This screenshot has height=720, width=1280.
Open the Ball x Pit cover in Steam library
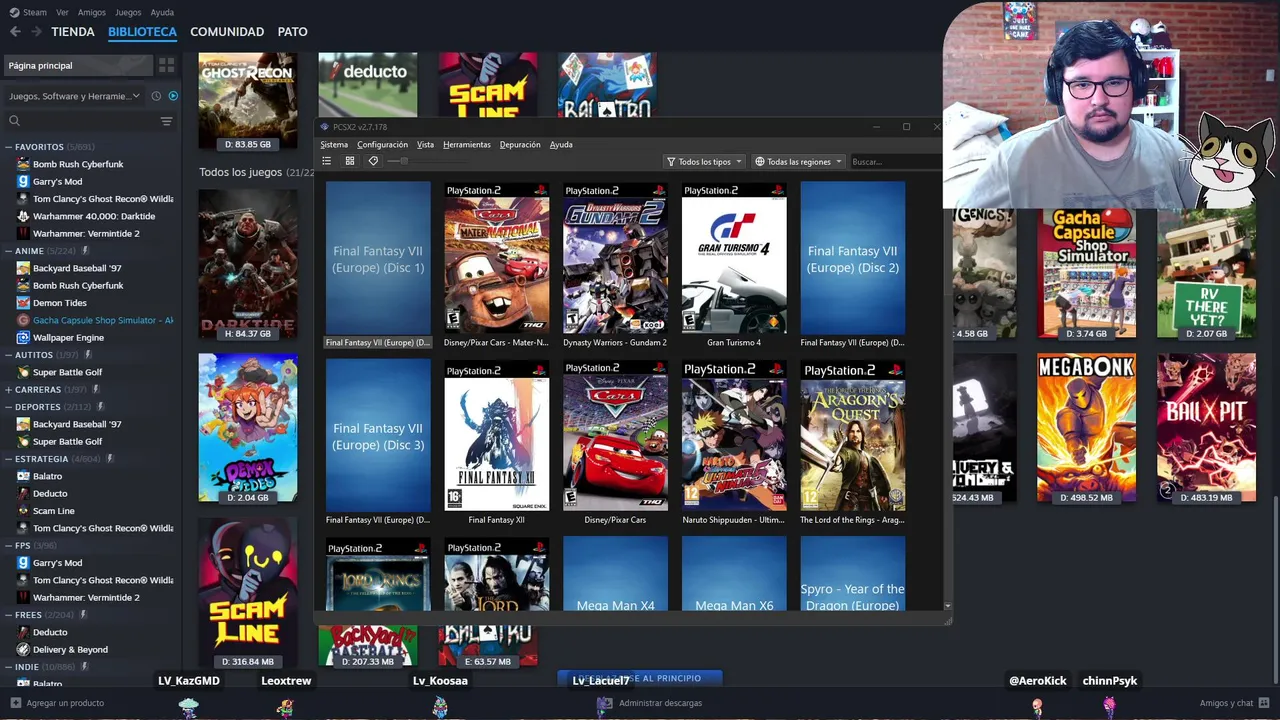(1206, 427)
